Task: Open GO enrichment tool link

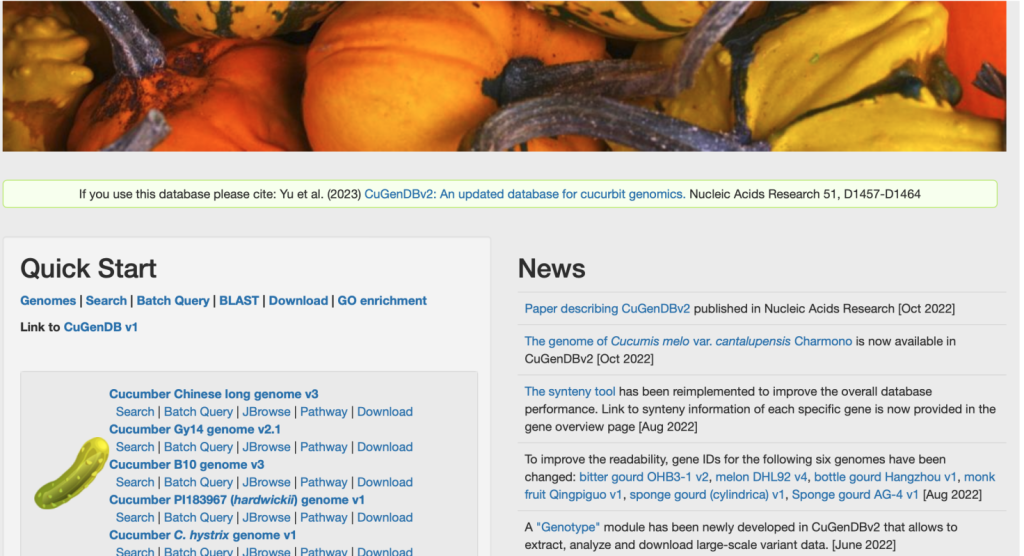Action: pyautogui.click(x=382, y=301)
